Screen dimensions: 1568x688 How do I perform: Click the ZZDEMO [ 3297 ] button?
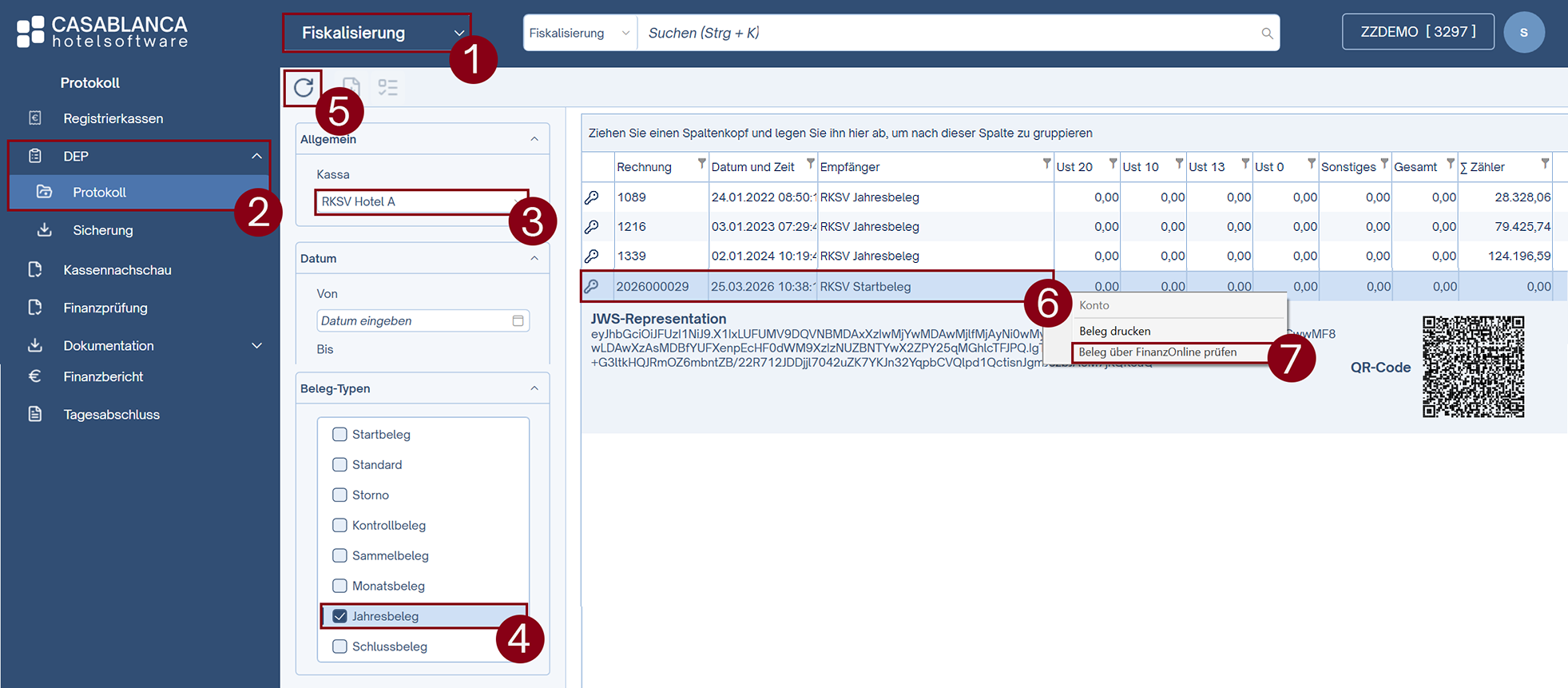1417,32
